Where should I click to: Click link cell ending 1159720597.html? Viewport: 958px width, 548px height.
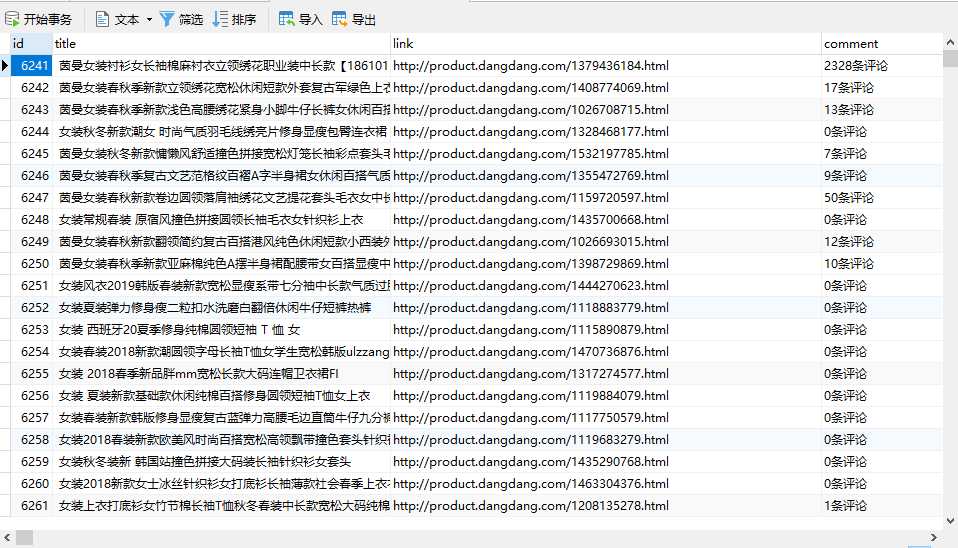(605, 197)
